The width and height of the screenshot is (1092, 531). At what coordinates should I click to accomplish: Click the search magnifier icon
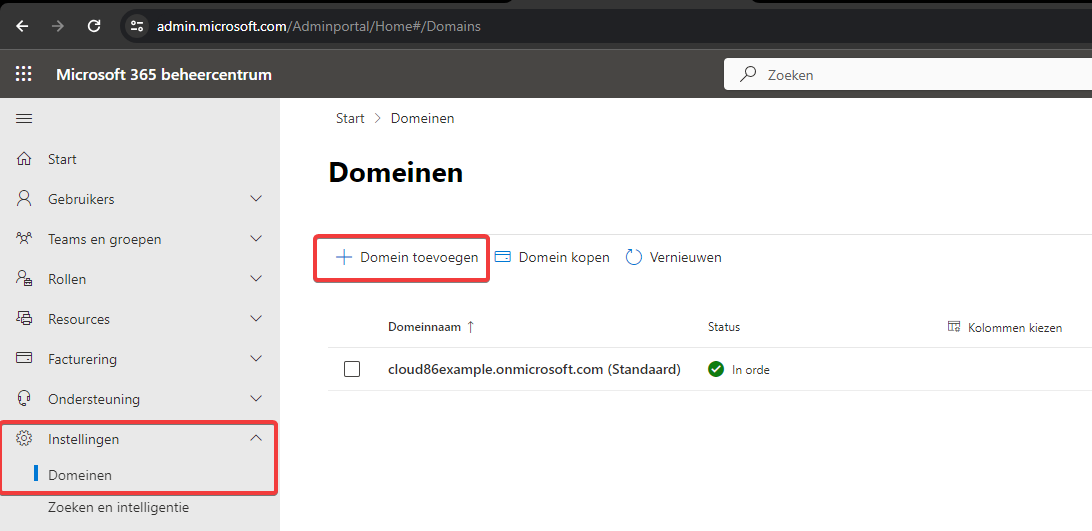pos(748,74)
